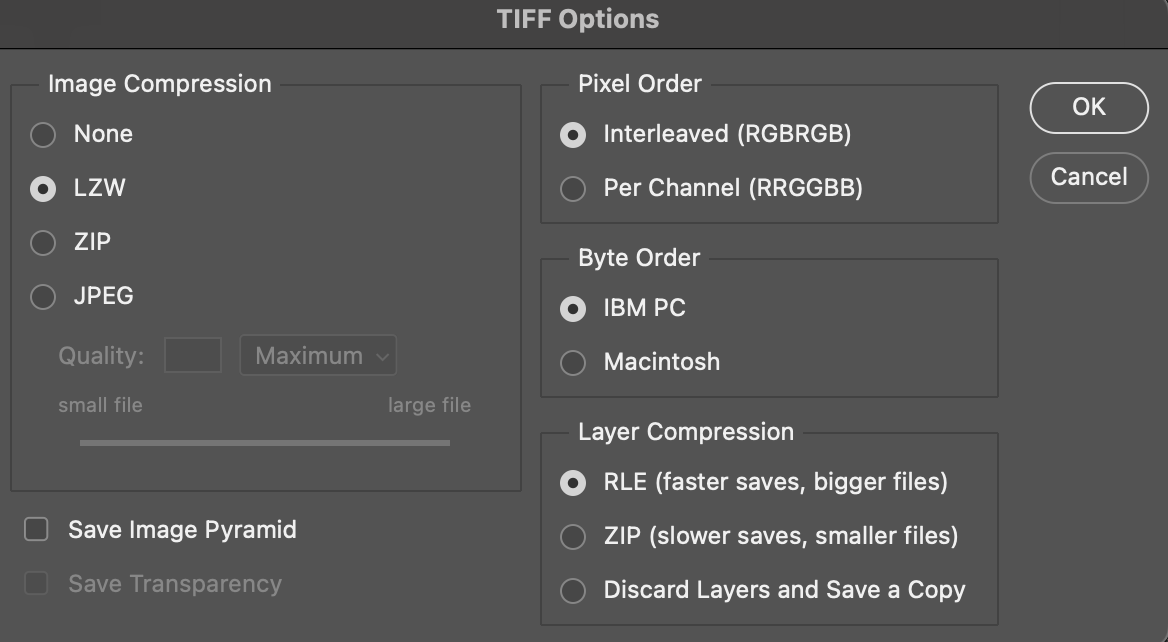Select RLE layer compression
The height and width of the screenshot is (642, 1168).
coord(572,483)
